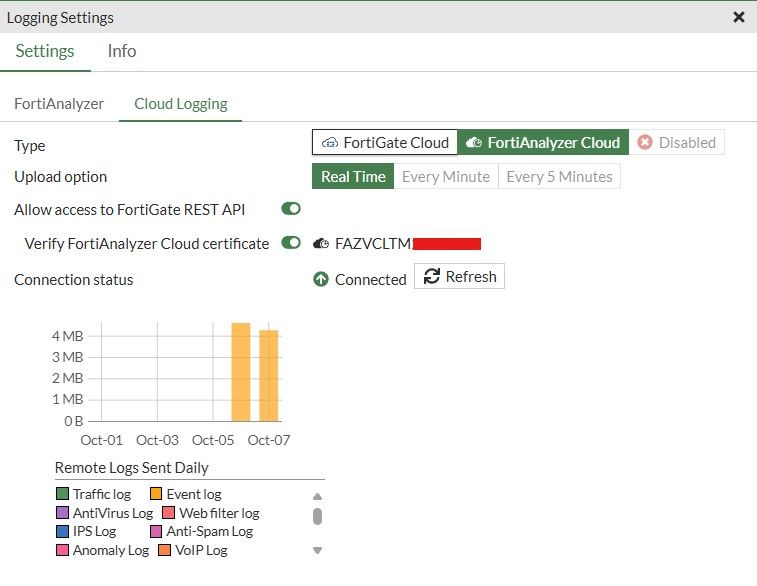Click the red X Disabled icon
This screenshot has width=757, height=586.
645,142
